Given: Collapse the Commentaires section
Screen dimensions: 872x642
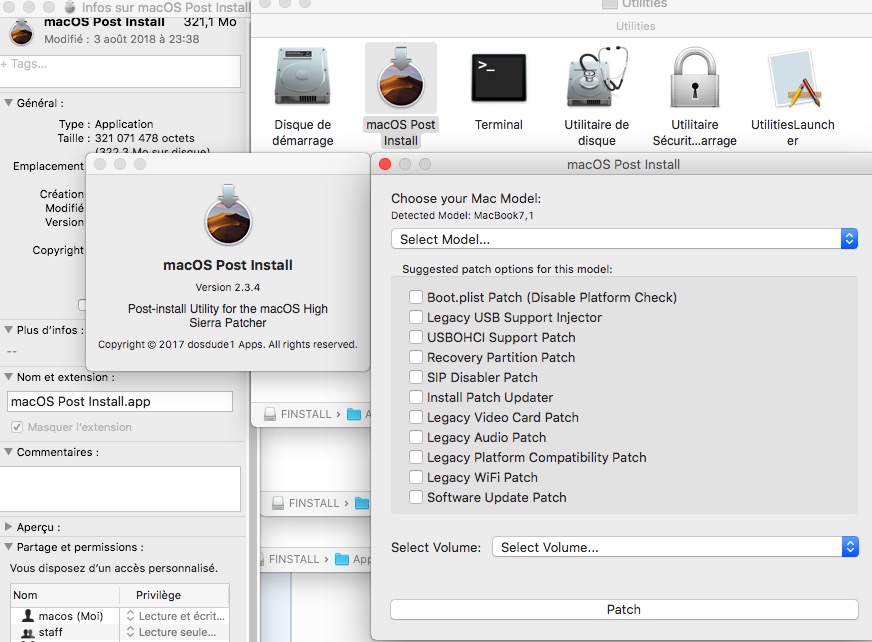Looking at the screenshot, I should [8, 452].
